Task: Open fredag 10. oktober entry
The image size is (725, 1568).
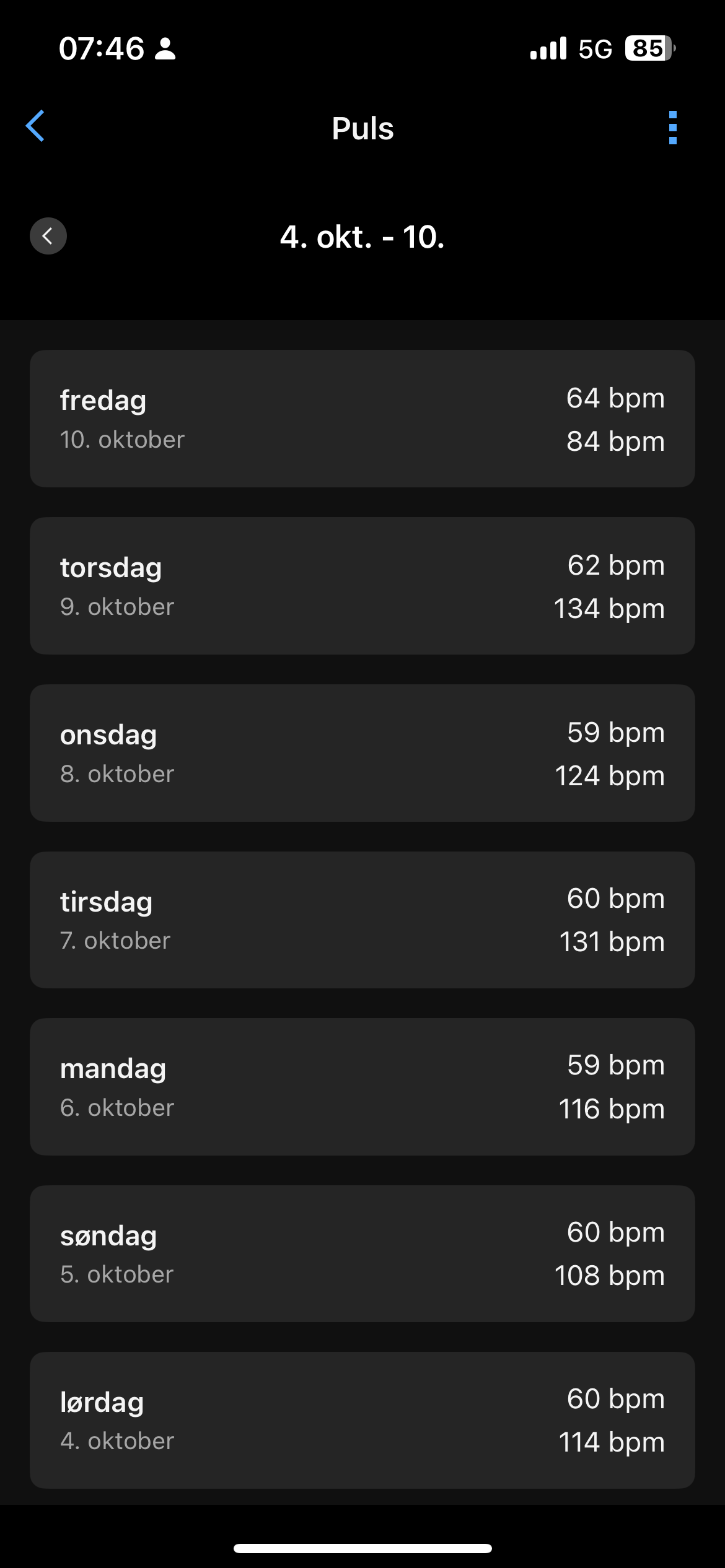Action: 362,419
